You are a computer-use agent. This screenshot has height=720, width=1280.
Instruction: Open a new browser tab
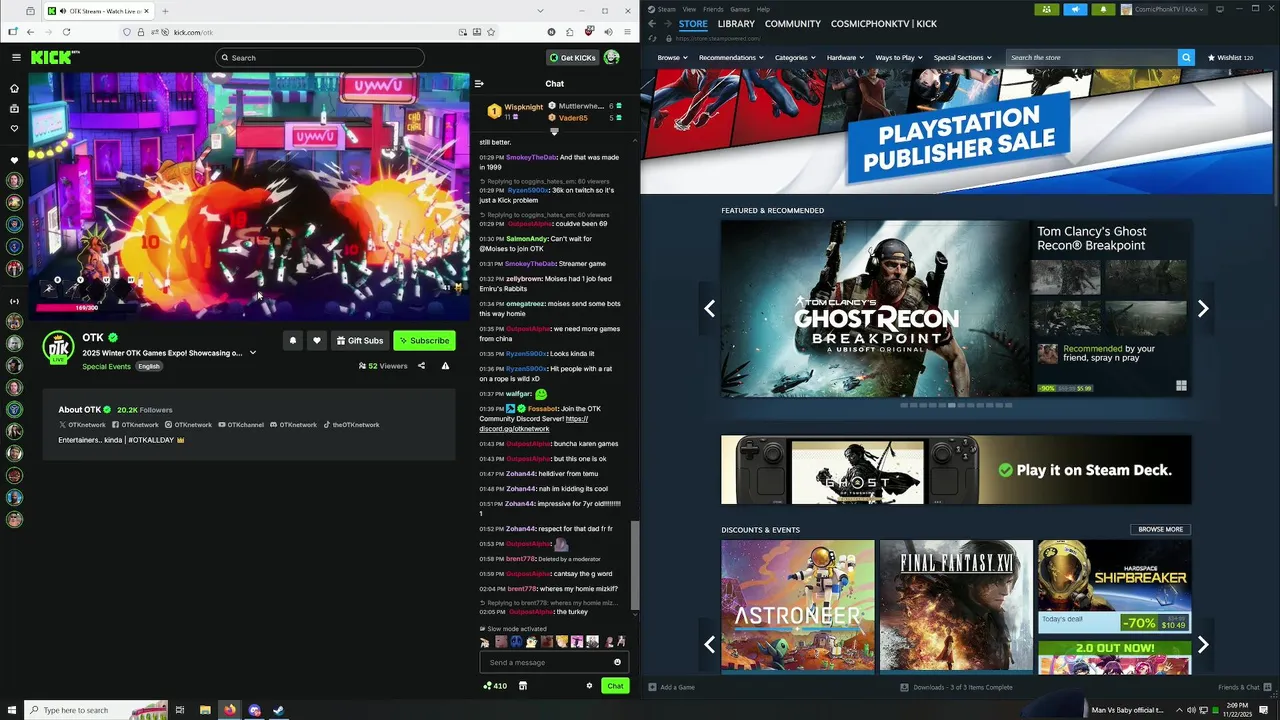(165, 11)
